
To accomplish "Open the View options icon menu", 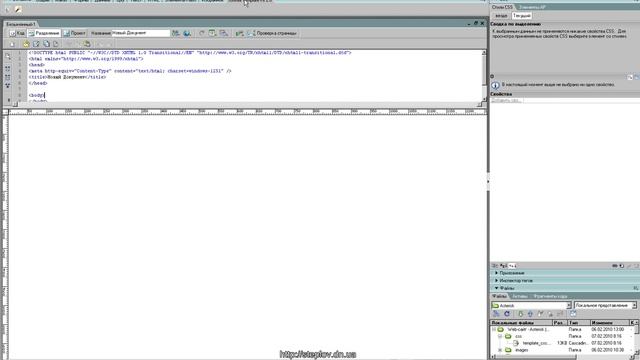I will (x=212, y=33).
